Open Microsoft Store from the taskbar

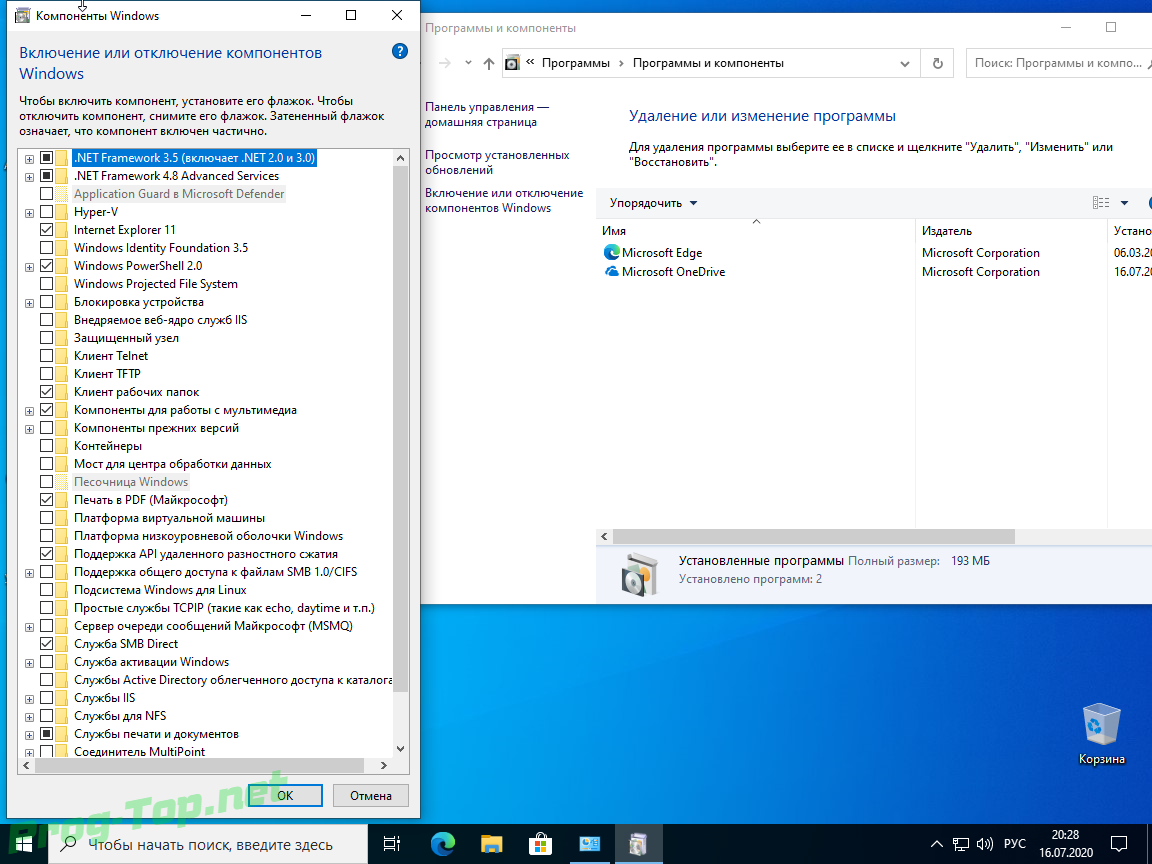pos(540,843)
